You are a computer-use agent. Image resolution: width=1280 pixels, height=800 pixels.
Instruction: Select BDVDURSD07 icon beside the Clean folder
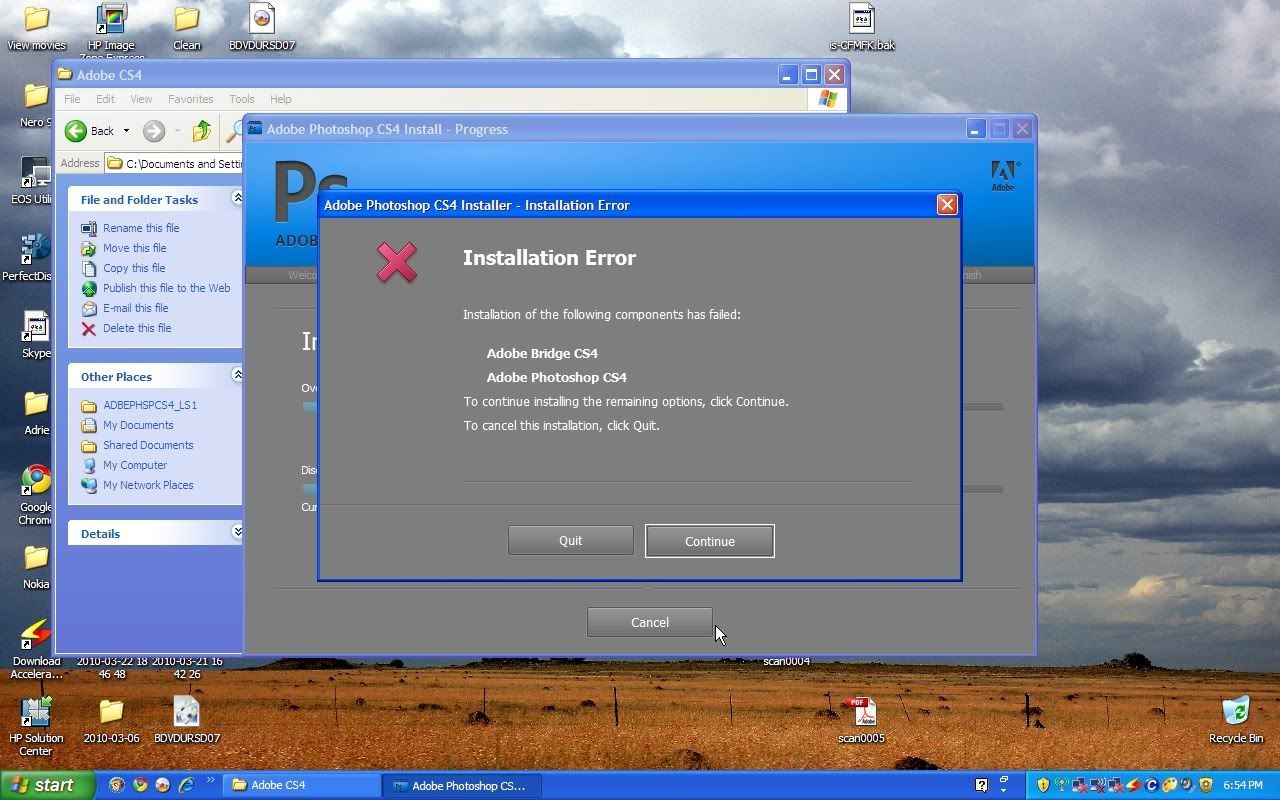pyautogui.click(x=262, y=28)
